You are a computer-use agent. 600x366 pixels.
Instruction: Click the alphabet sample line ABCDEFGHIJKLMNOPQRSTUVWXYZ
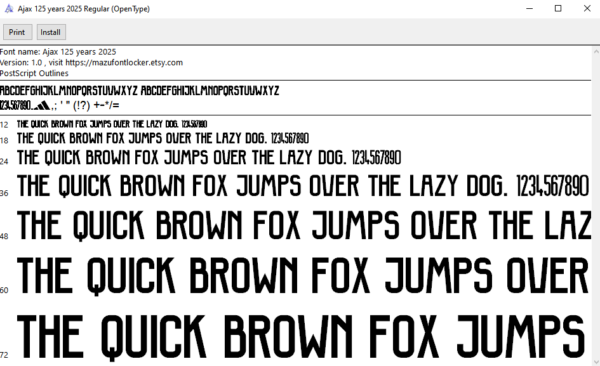pyautogui.click(x=139, y=91)
